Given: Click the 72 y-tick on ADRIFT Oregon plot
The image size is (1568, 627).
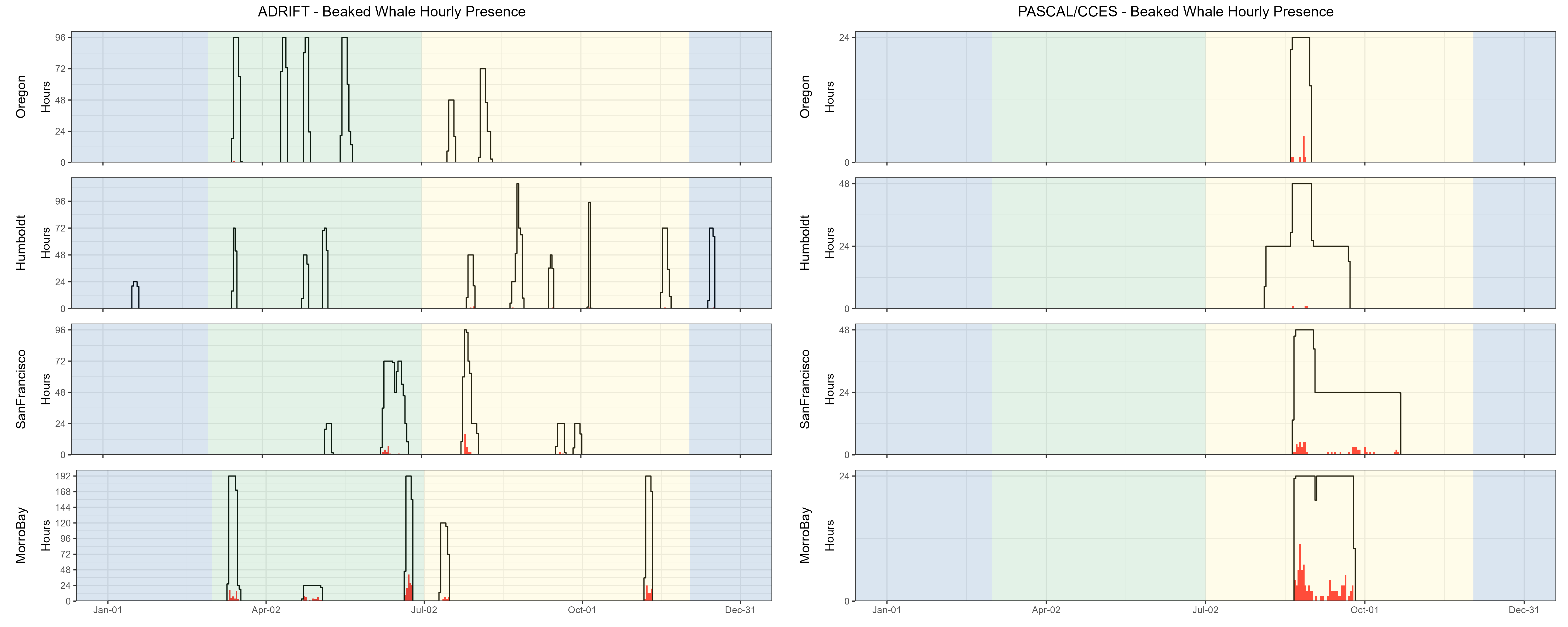Looking at the screenshot, I should [60, 69].
